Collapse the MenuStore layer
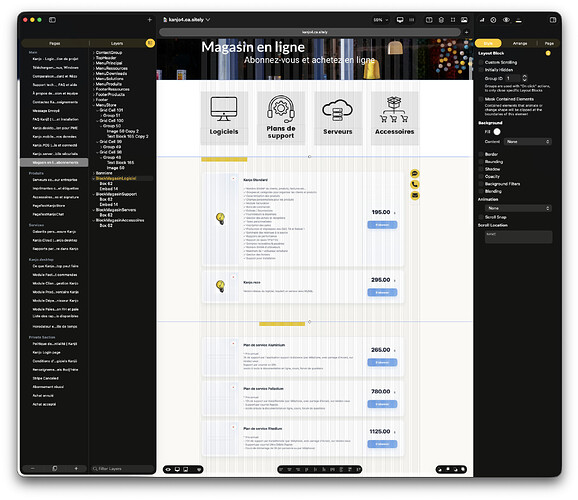Viewport: 578px width, 500px height. (94, 105)
